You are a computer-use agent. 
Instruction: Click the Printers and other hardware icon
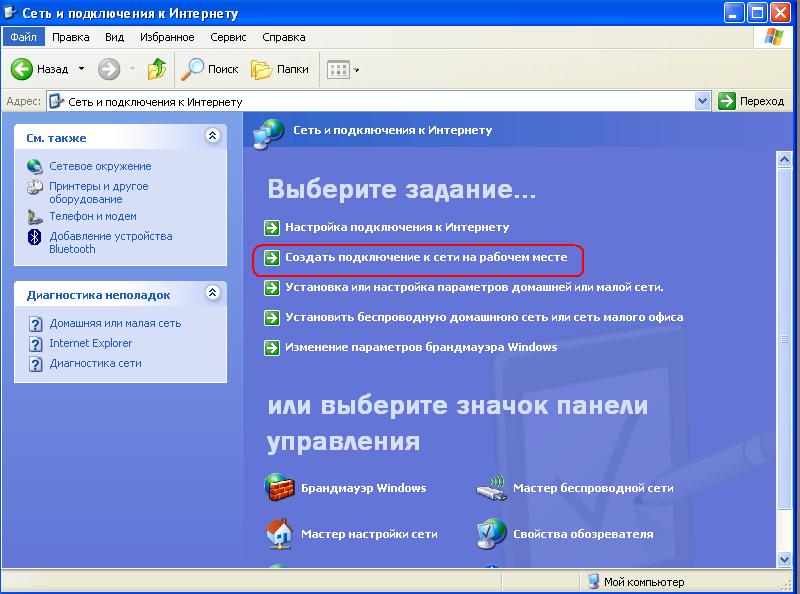click(34, 187)
